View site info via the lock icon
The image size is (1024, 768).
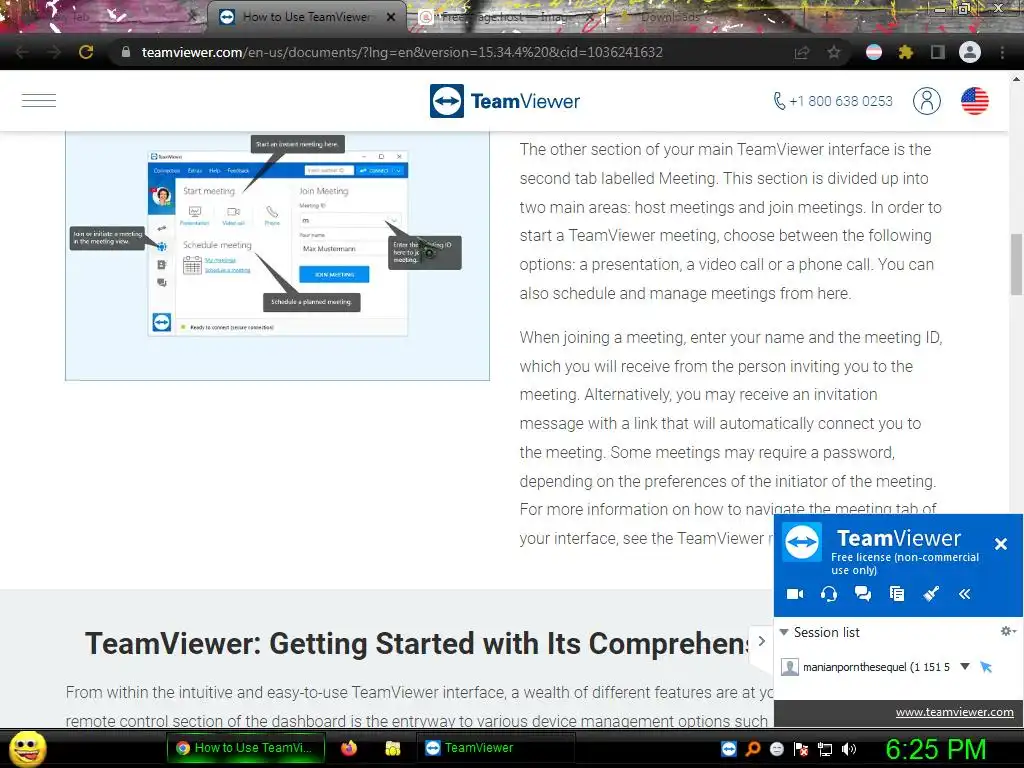(125, 52)
